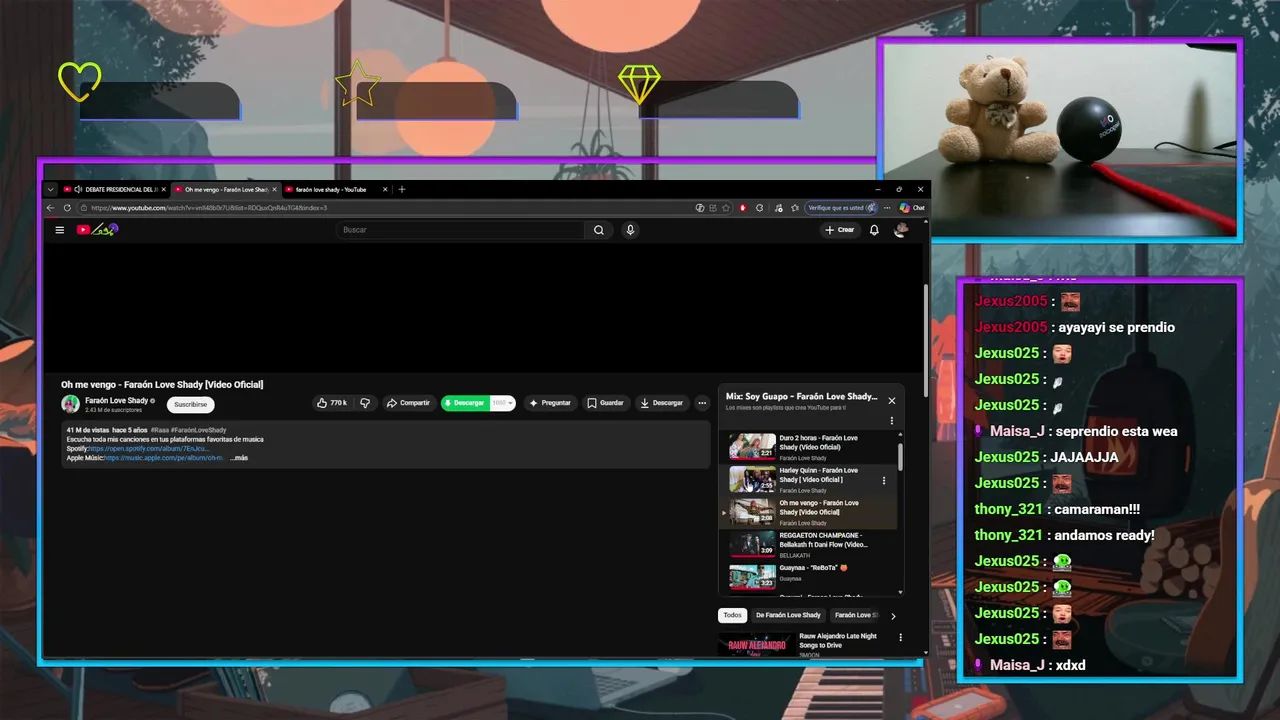Screen dimensions: 1280x720
Task: Open the Apple Music album link
Action: [164, 458]
